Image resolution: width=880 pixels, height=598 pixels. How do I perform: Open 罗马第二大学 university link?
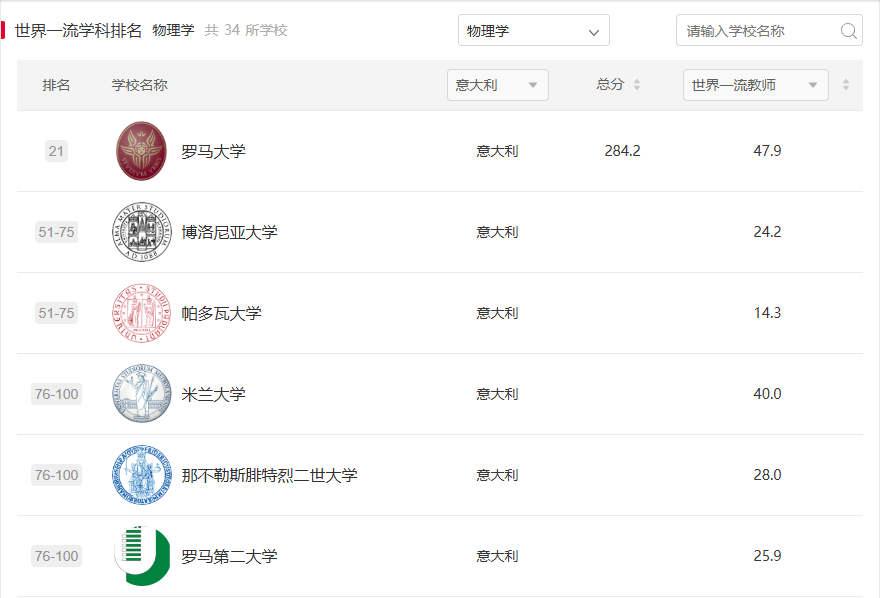click(229, 557)
